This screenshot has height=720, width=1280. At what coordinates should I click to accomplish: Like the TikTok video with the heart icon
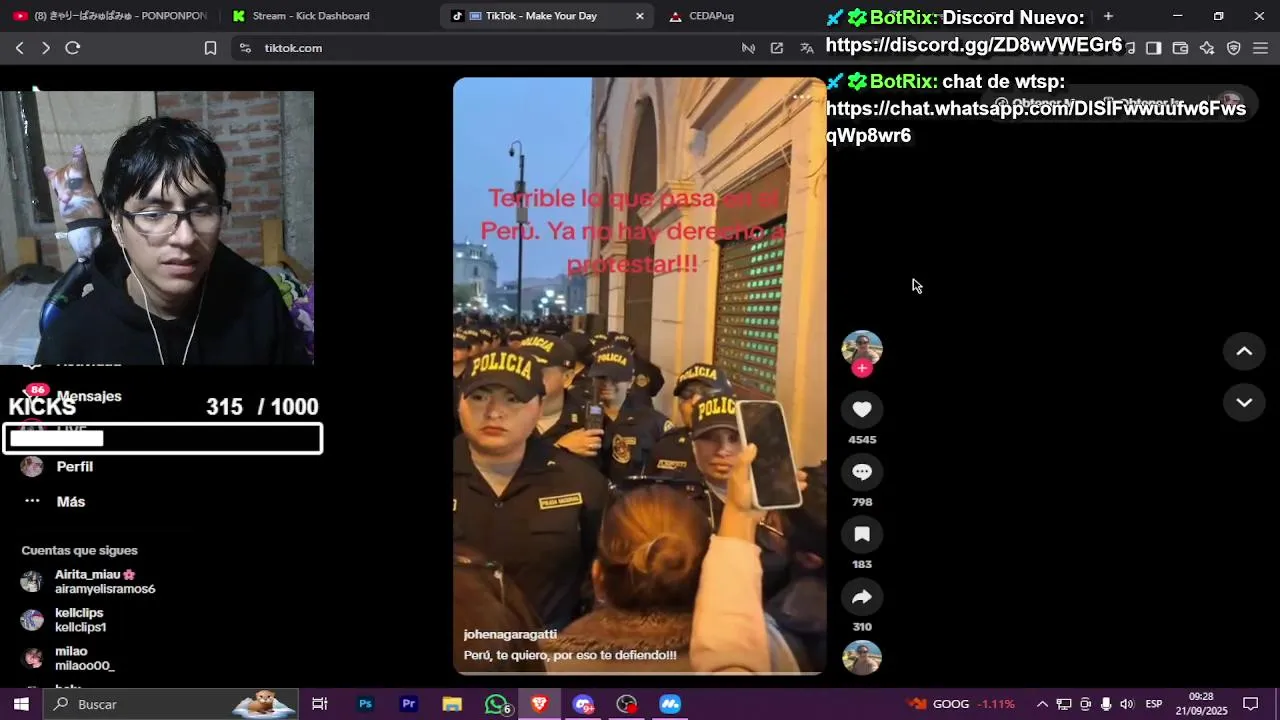(862, 409)
